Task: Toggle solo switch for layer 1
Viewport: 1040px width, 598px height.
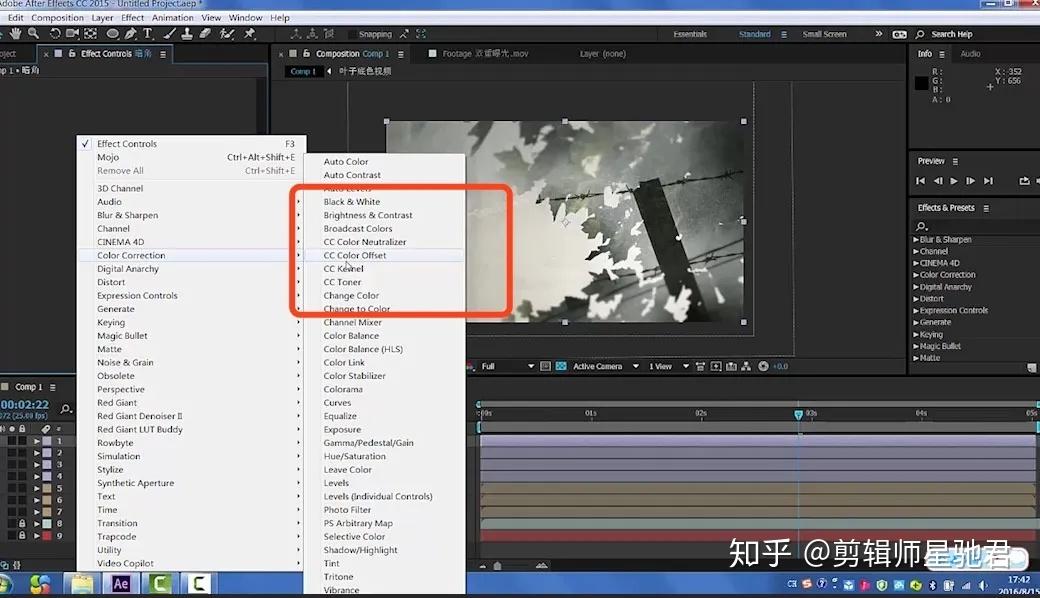Action: pyautogui.click(x=12, y=441)
